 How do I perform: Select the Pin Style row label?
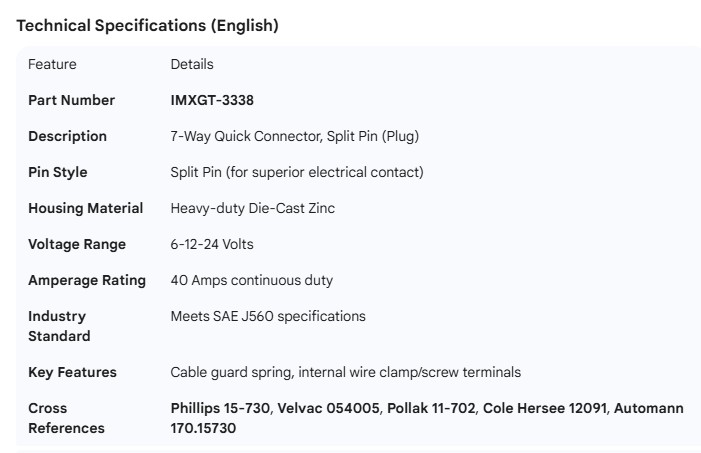tap(57, 172)
